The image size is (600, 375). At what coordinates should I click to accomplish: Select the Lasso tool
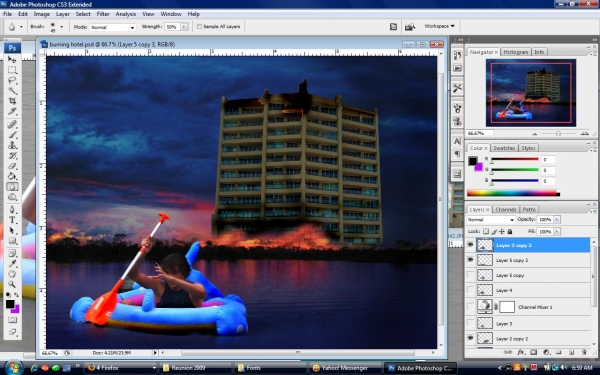[x=12, y=80]
